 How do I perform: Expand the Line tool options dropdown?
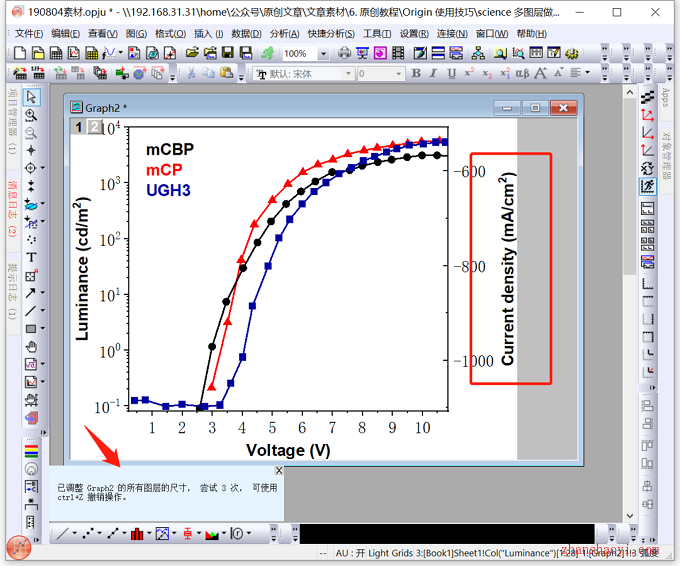[x=42, y=311]
